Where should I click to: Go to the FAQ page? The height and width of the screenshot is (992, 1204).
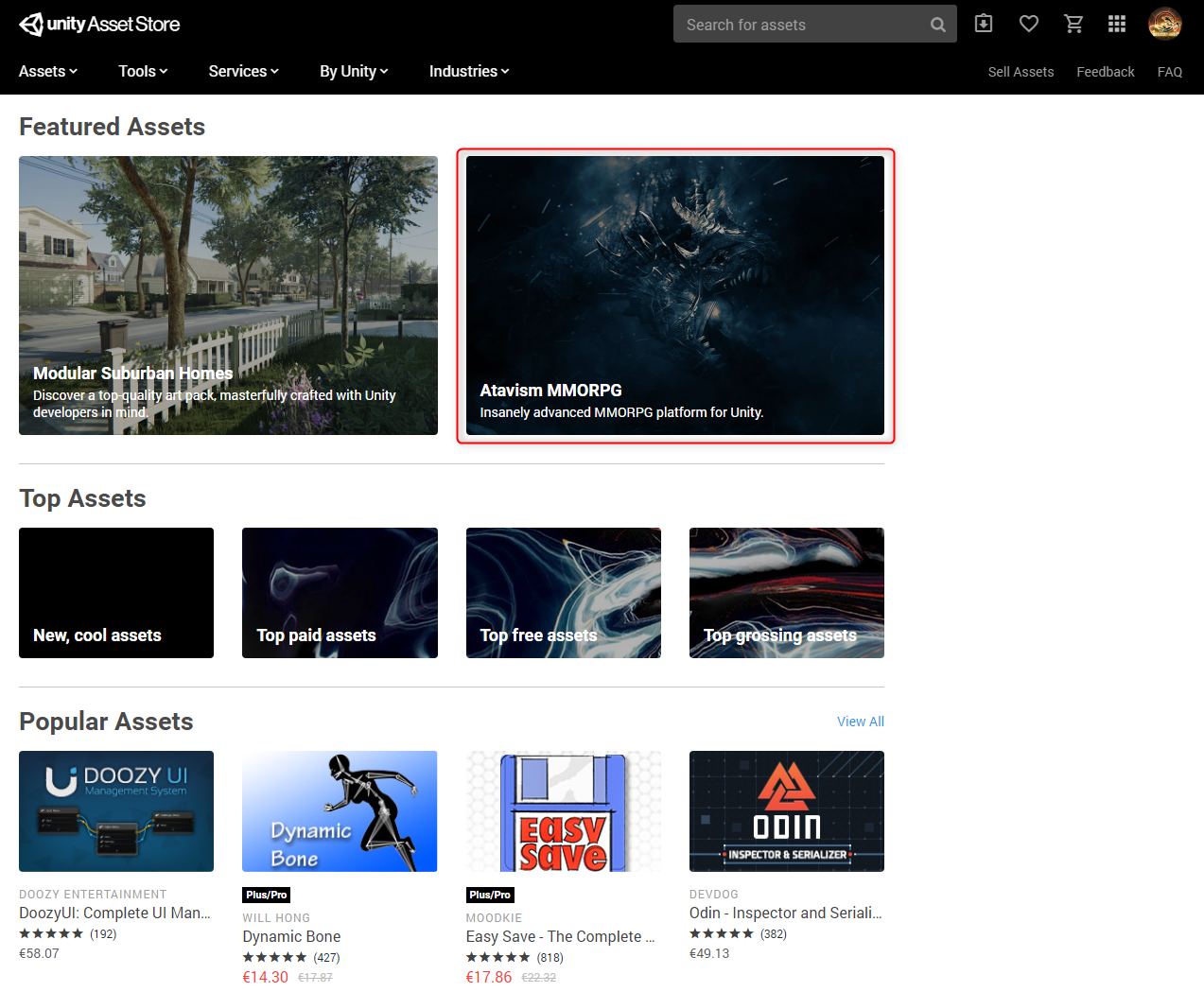[1169, 72]
